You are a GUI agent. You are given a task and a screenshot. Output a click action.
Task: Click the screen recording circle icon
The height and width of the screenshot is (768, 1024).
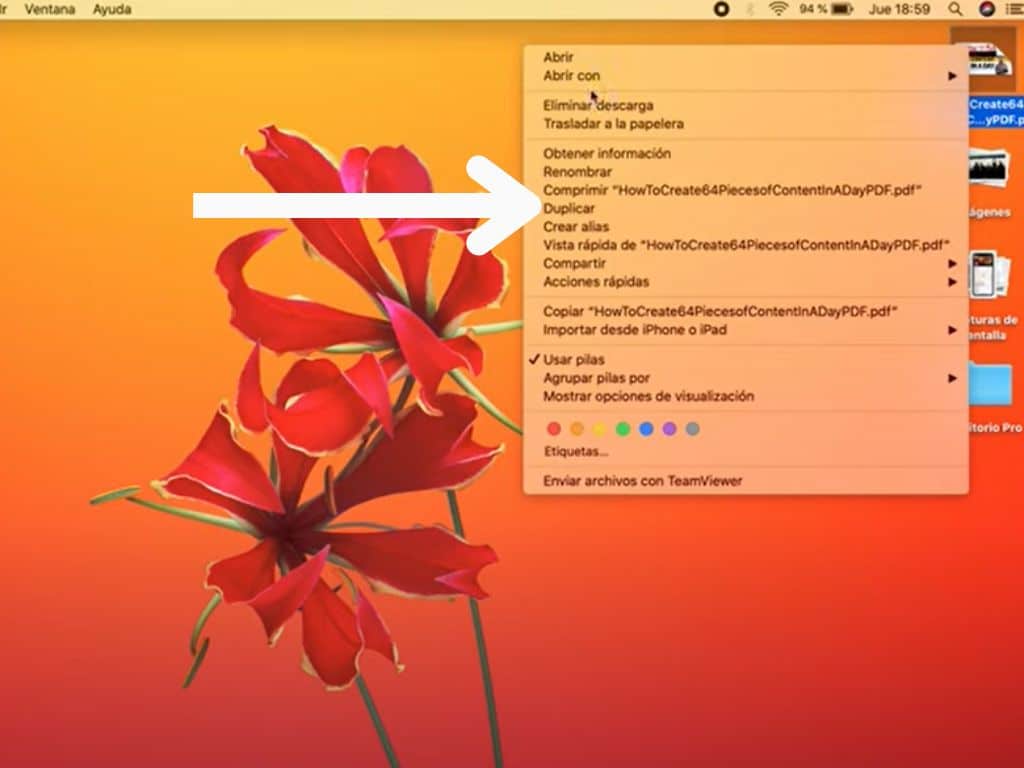point(721,9)
